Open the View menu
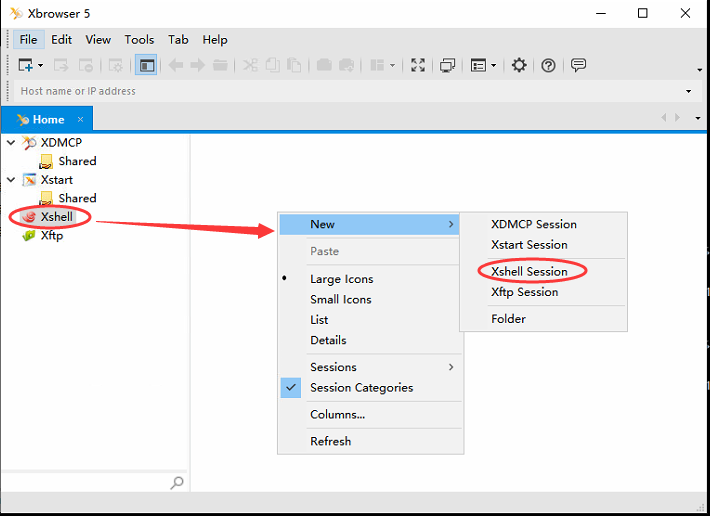710x516 pixels. pyautogui.click(x=98, y=40)
